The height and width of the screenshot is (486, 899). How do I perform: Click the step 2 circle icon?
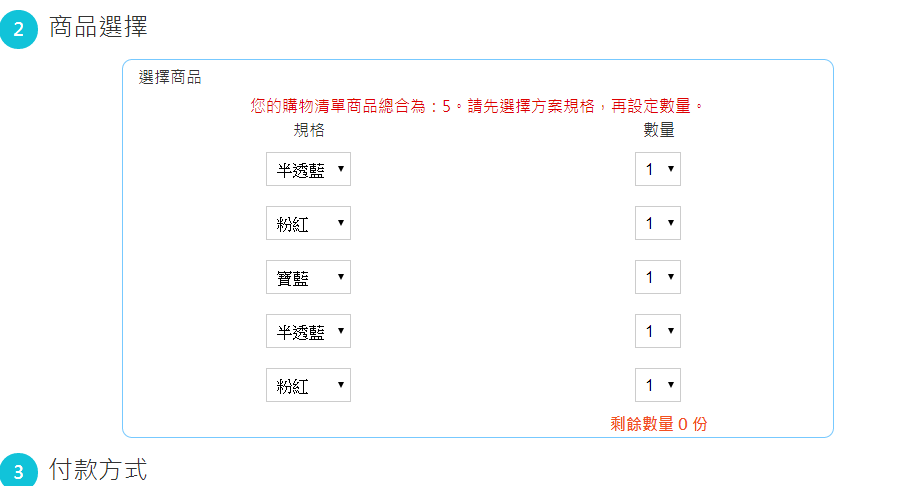point(19,29)
